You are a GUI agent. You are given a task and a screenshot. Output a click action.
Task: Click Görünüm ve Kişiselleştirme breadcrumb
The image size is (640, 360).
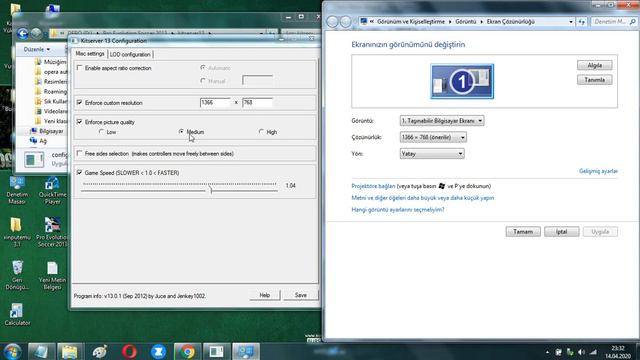(411, 22)
